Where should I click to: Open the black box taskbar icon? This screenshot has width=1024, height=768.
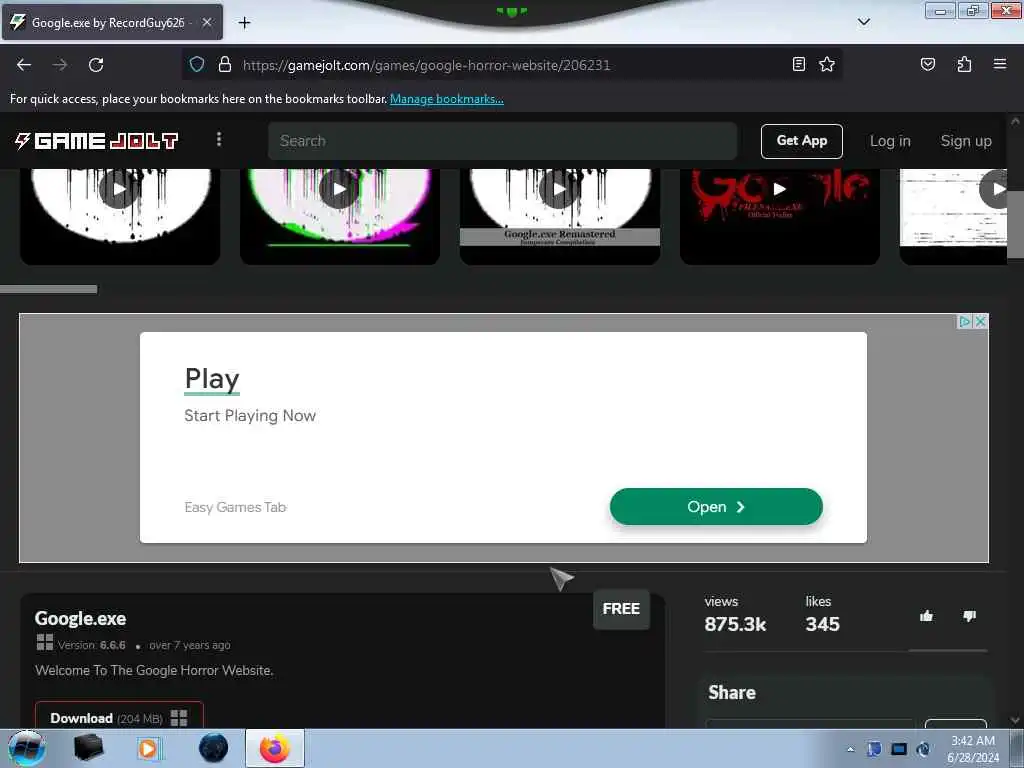pyautogui.click(x=88, y=748)
